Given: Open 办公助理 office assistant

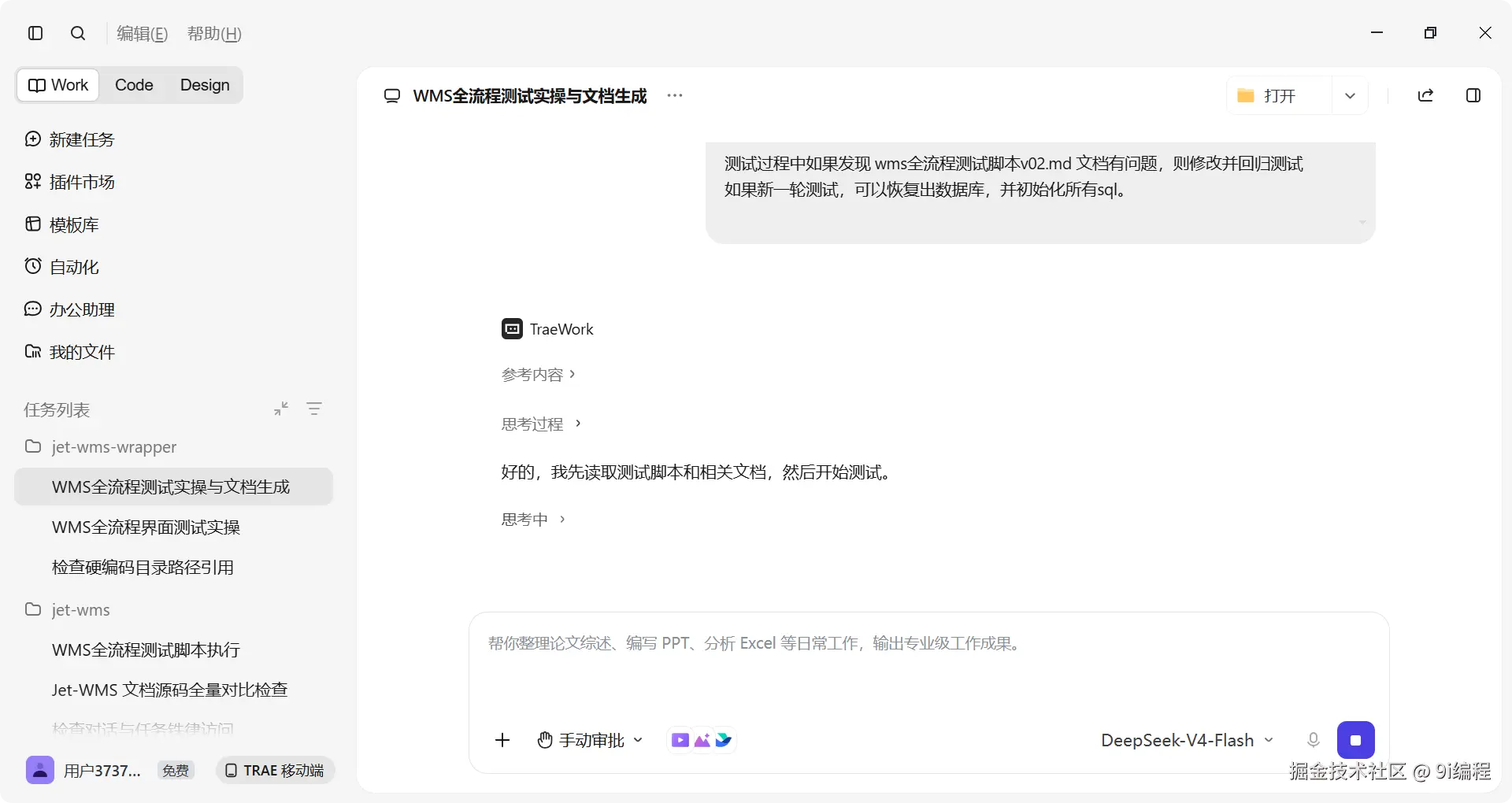Looking at the screenshot, I should (x=70, y=309).
